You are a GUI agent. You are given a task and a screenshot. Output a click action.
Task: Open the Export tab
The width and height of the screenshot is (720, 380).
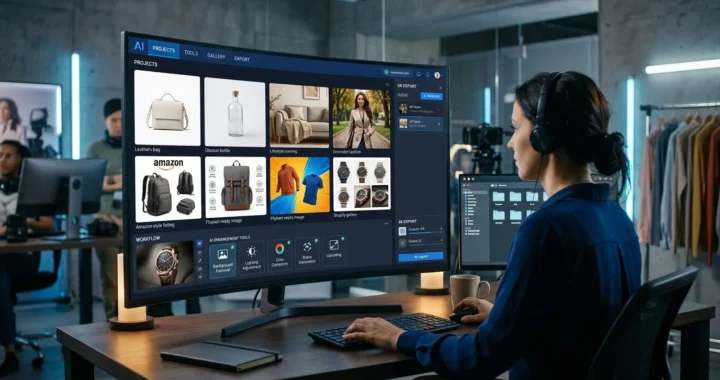[x=242, y=59]
